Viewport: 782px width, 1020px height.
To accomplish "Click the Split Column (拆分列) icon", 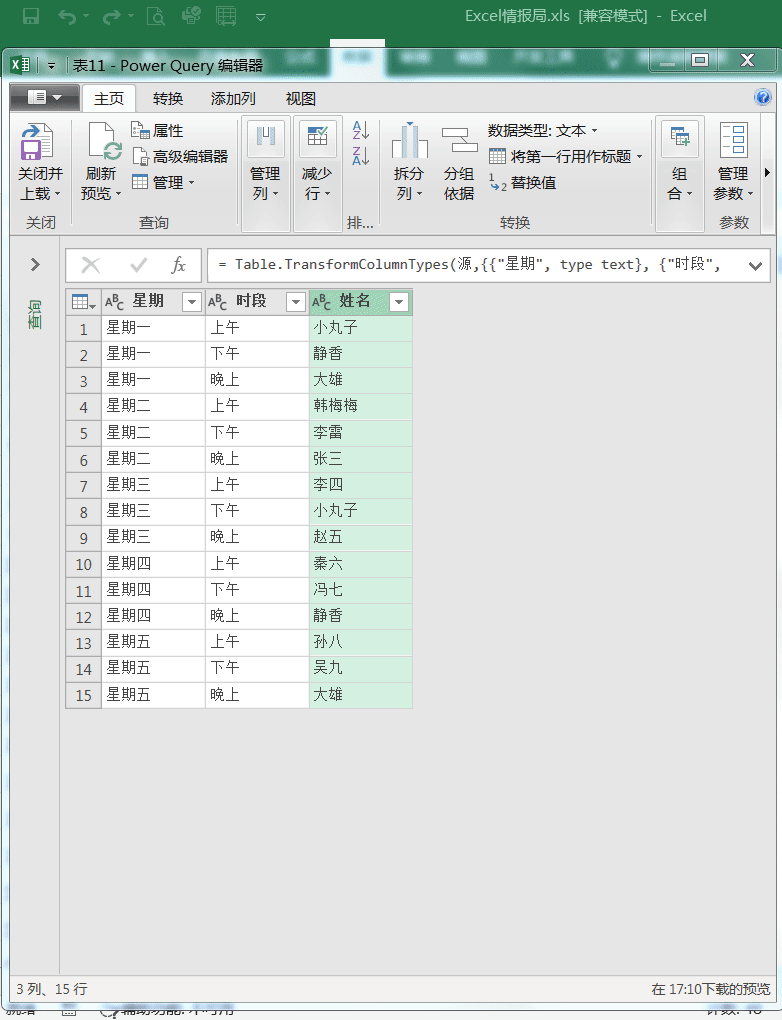I will (x=409, y=142).
